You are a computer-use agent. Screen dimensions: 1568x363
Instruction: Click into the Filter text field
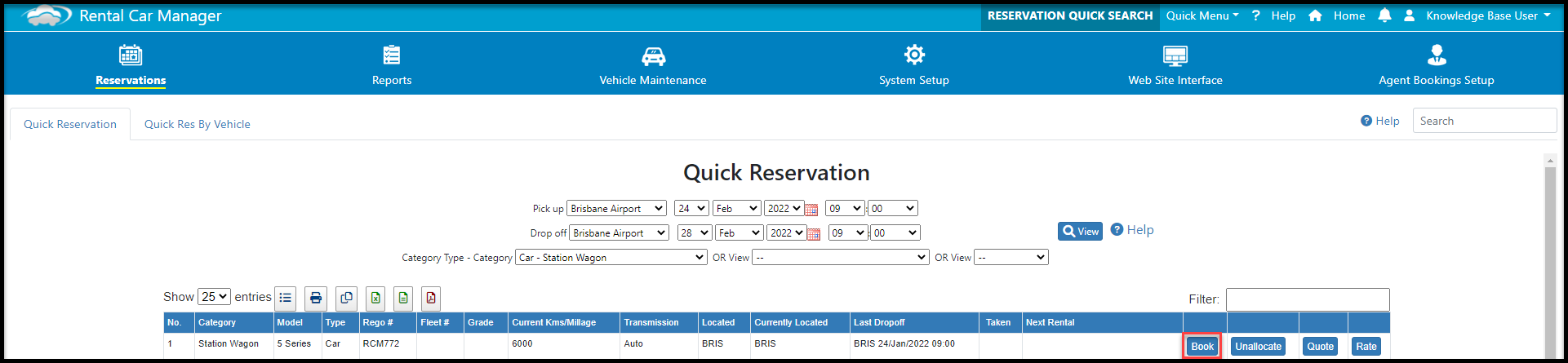pos(1307,299)
